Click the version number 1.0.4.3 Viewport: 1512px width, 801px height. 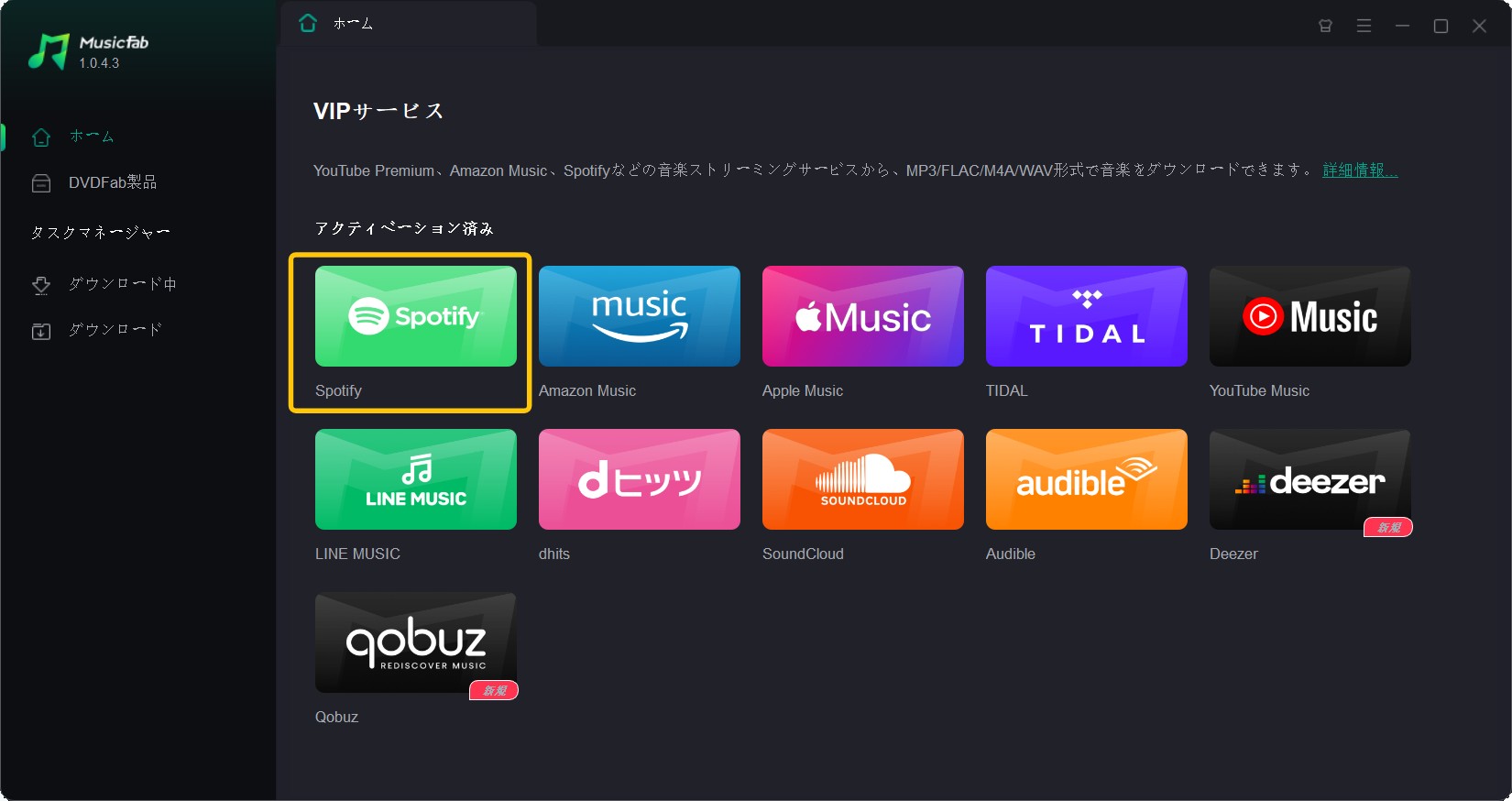pos(99,63)
